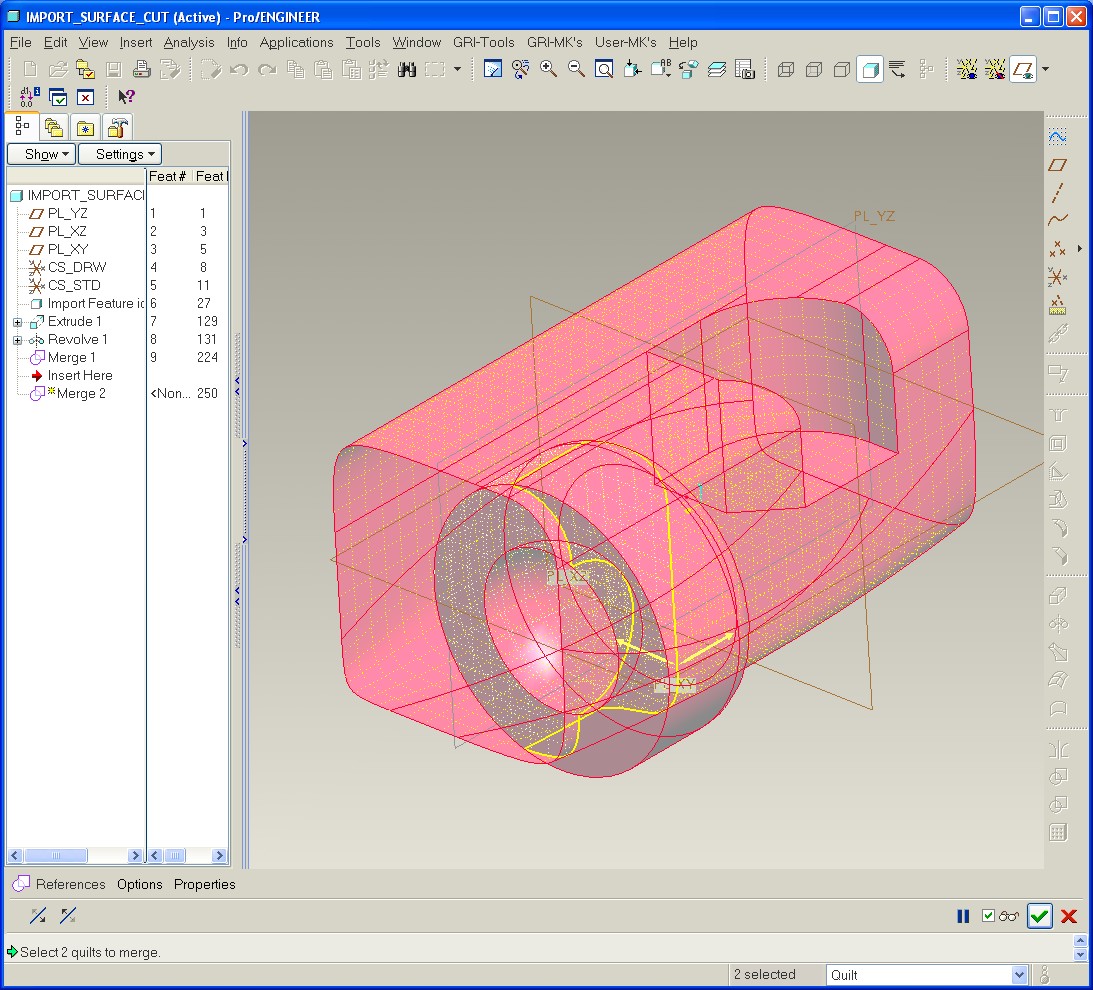Toggle the yellow burst icon with red mark
The height and width of the screenshot is (990, 1093).
[x=995, y=69]
